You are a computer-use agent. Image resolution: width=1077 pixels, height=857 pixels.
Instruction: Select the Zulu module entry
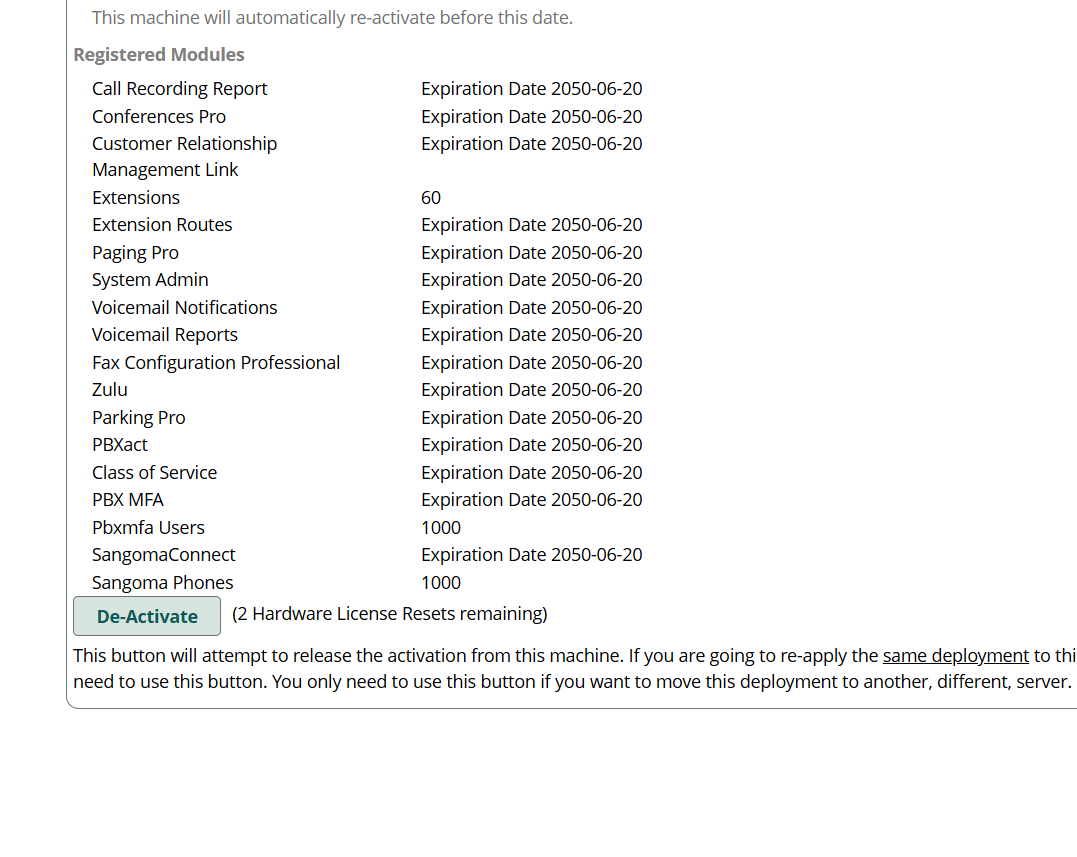[x=110, y=390]
